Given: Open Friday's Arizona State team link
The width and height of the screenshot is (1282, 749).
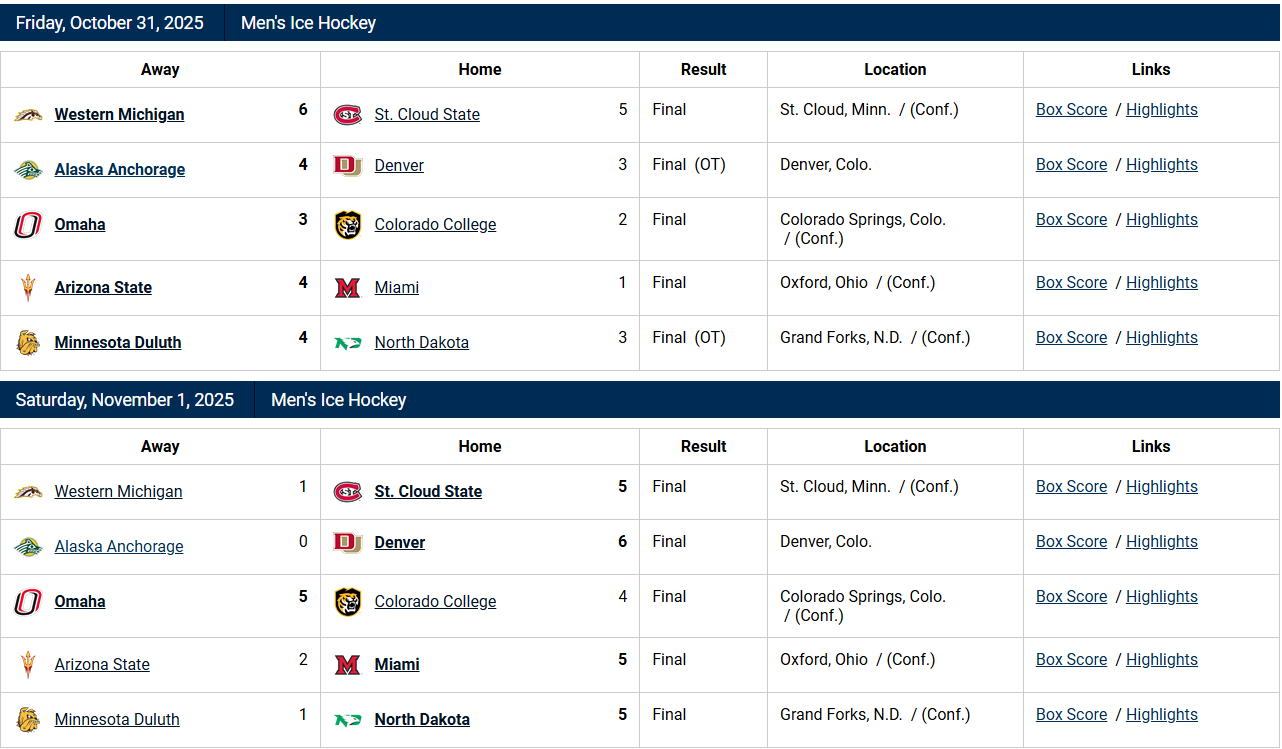Looking at the screenshot, I should pos(103,288).
